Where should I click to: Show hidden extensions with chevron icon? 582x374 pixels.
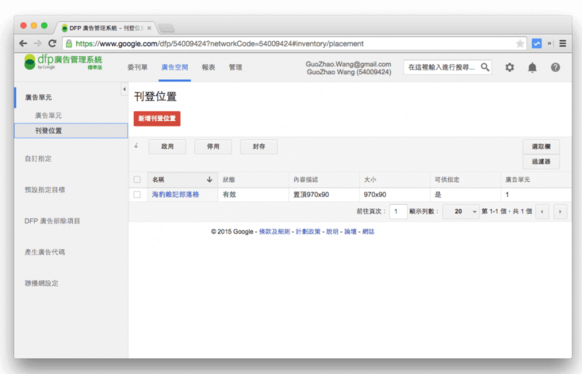[x=550, y=43]
